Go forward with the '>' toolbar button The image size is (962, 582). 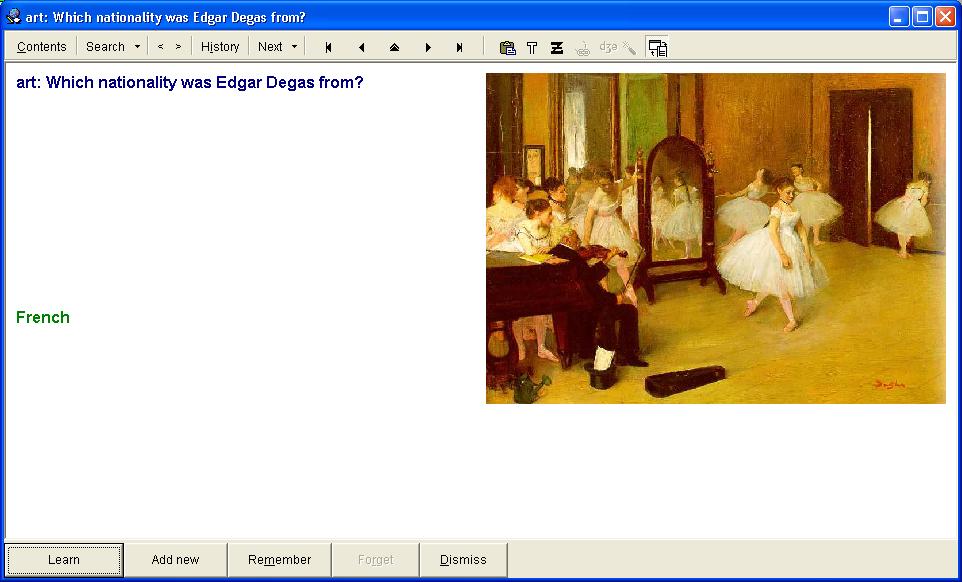(178, 47)
